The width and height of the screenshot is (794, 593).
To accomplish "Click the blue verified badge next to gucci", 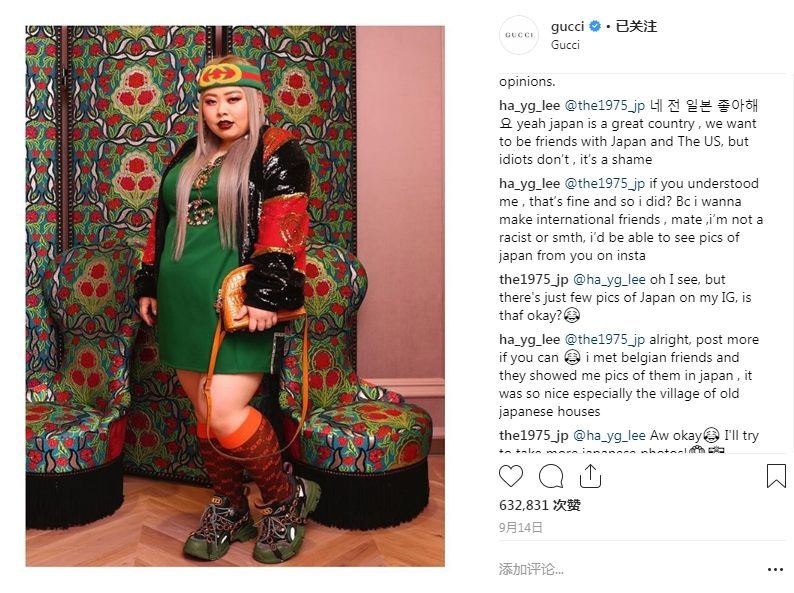I will [596, 26].
